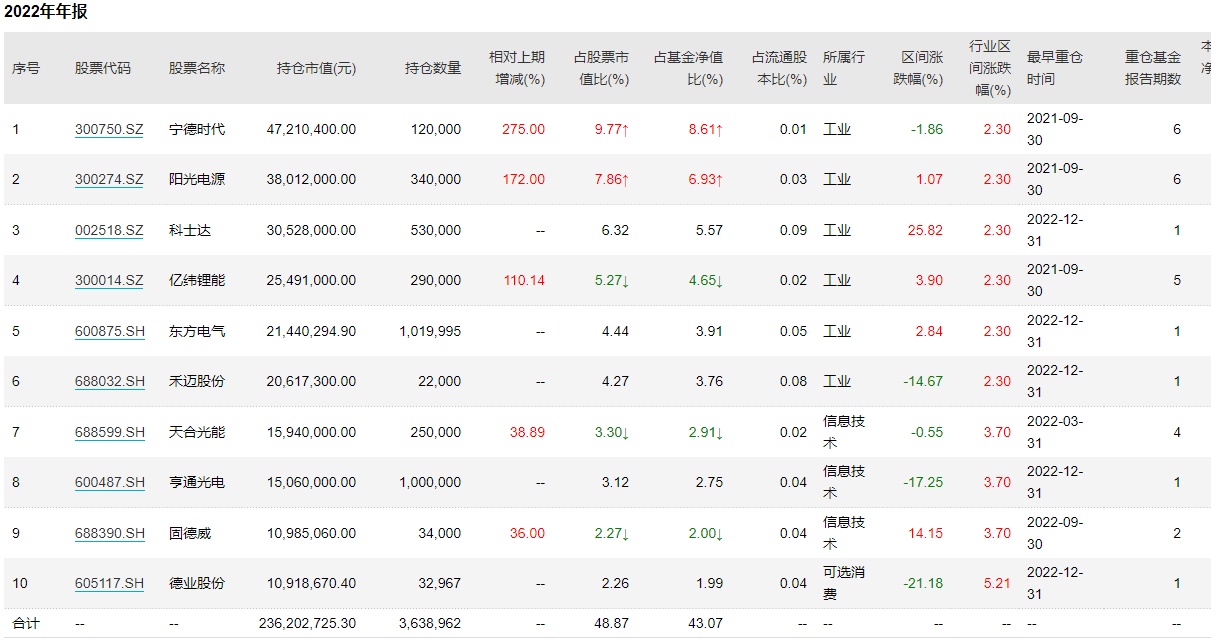
Task: Select stock name 亨通光电
Action: (197, 482)
